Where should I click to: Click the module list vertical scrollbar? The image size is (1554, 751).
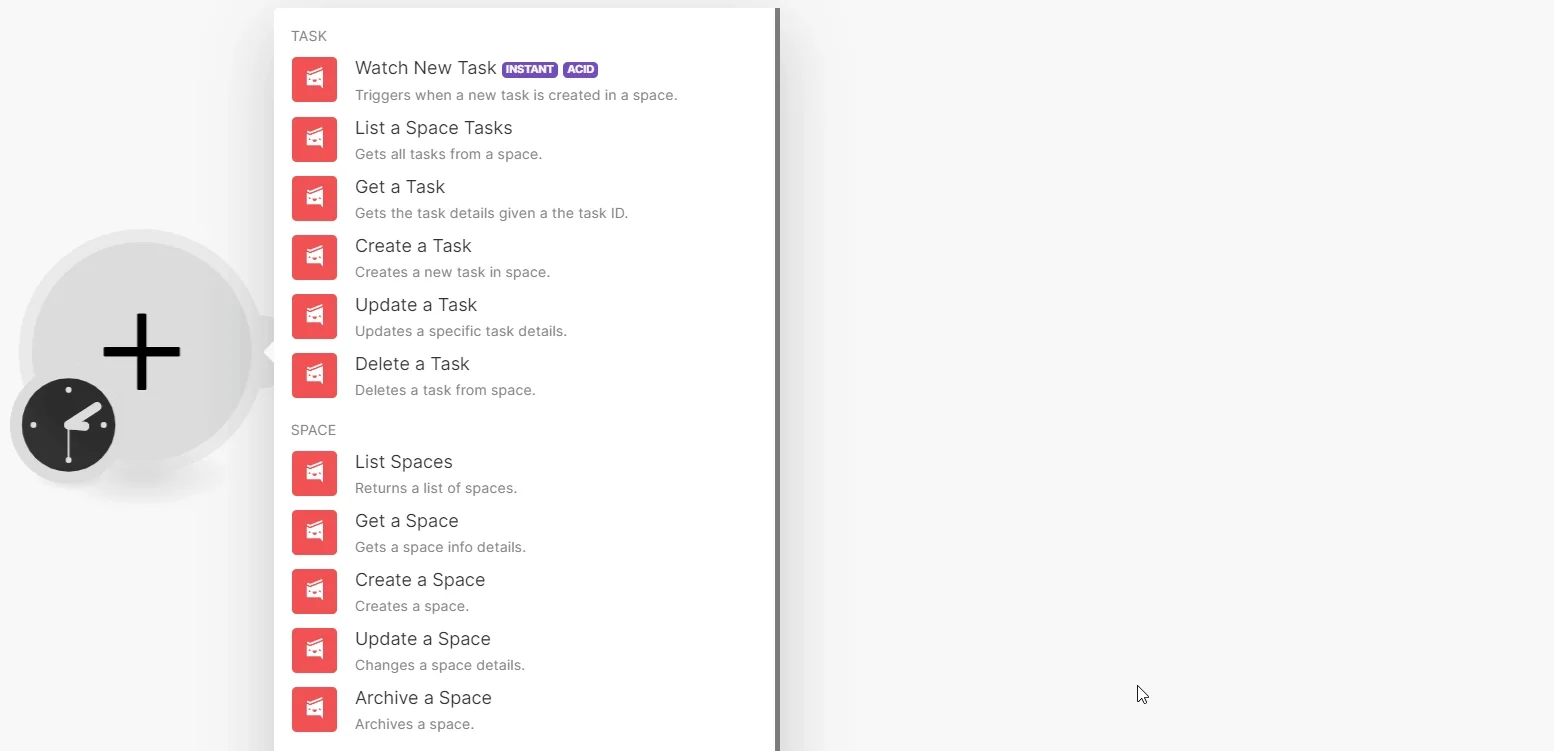(x=777, y=379)
